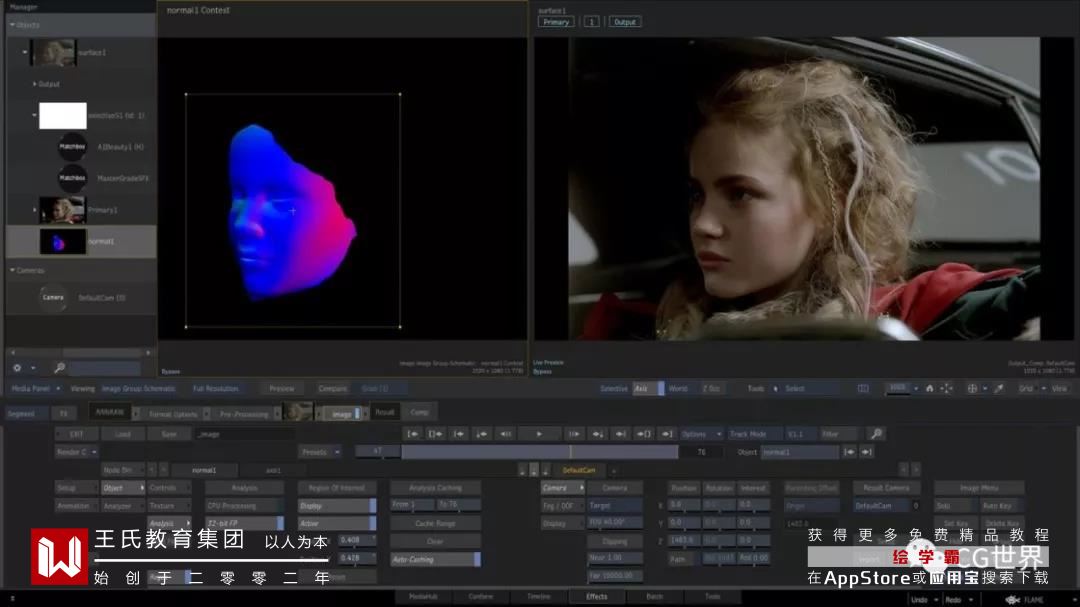Toggle the Auto-Caching button
The height and width of the screenshot is (607, 1080).
pyautogui.click(x=434, y=560)
